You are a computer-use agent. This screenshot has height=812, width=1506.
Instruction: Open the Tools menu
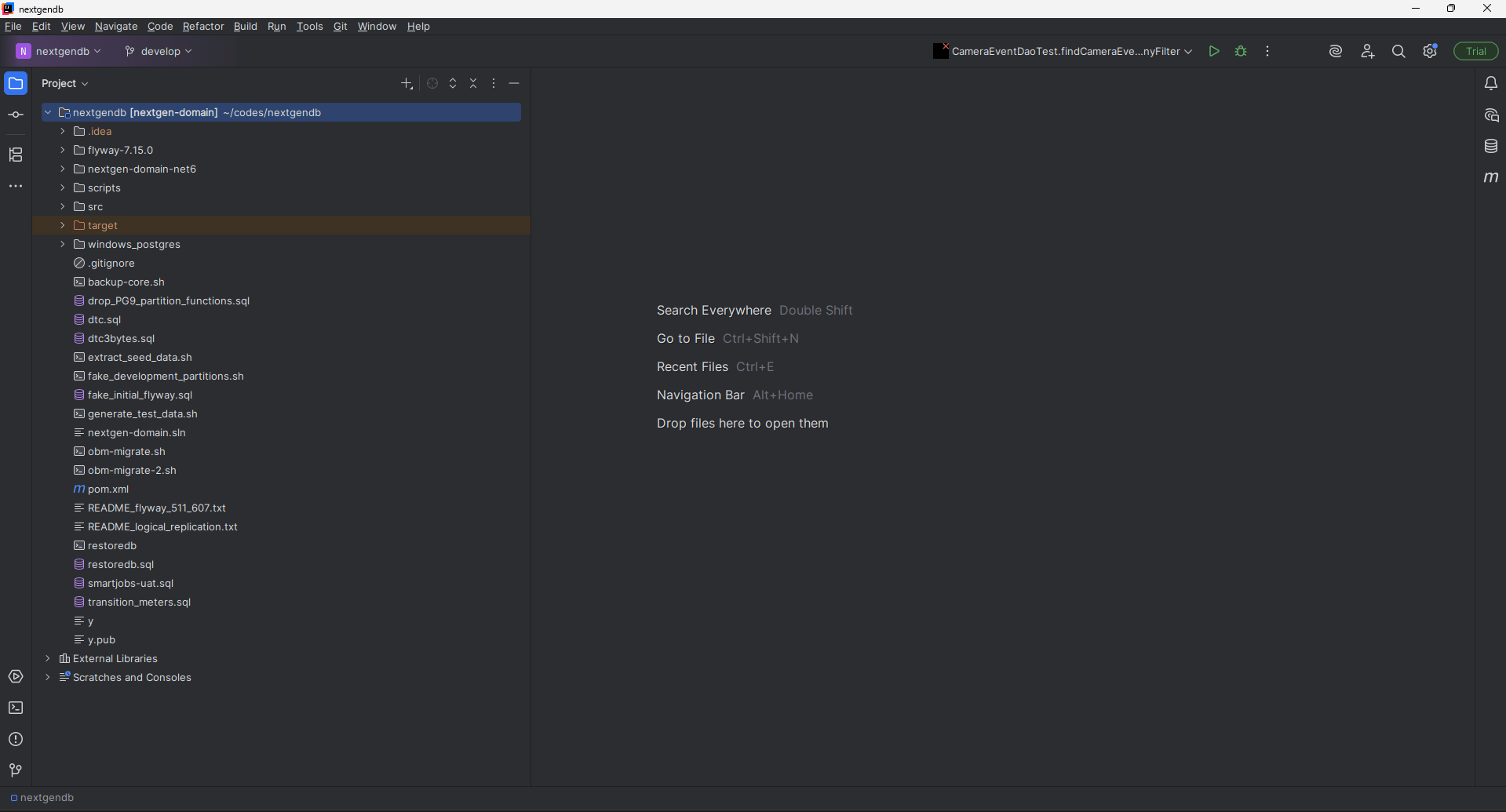tap(310, 26)
